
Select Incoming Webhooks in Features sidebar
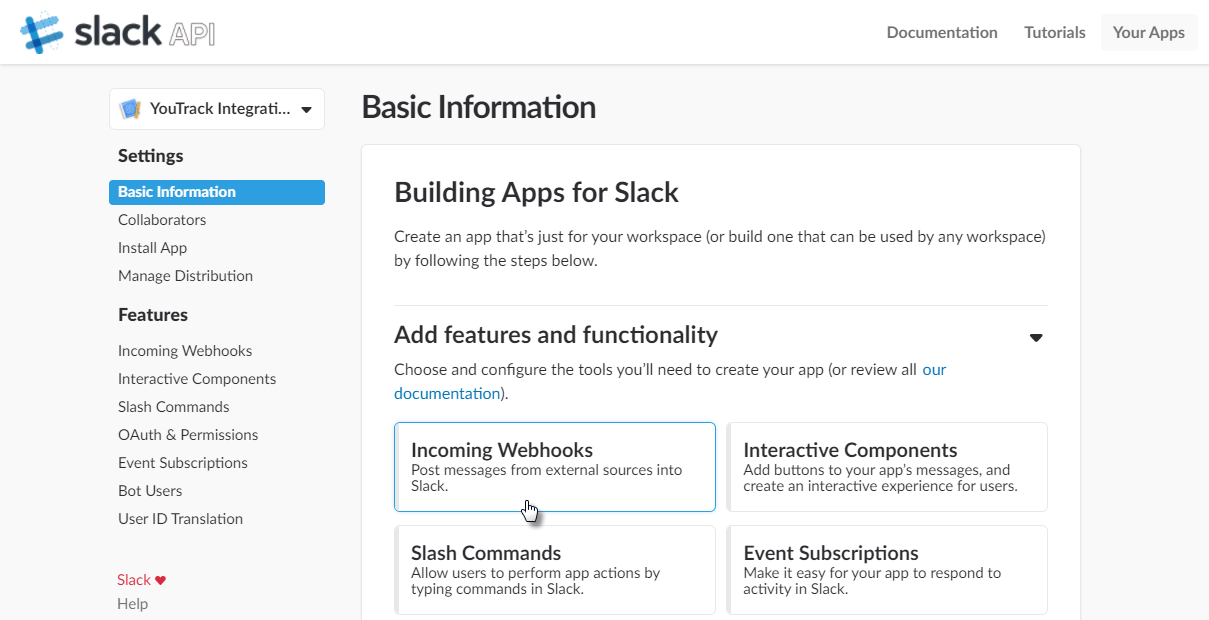pos(185,351)
